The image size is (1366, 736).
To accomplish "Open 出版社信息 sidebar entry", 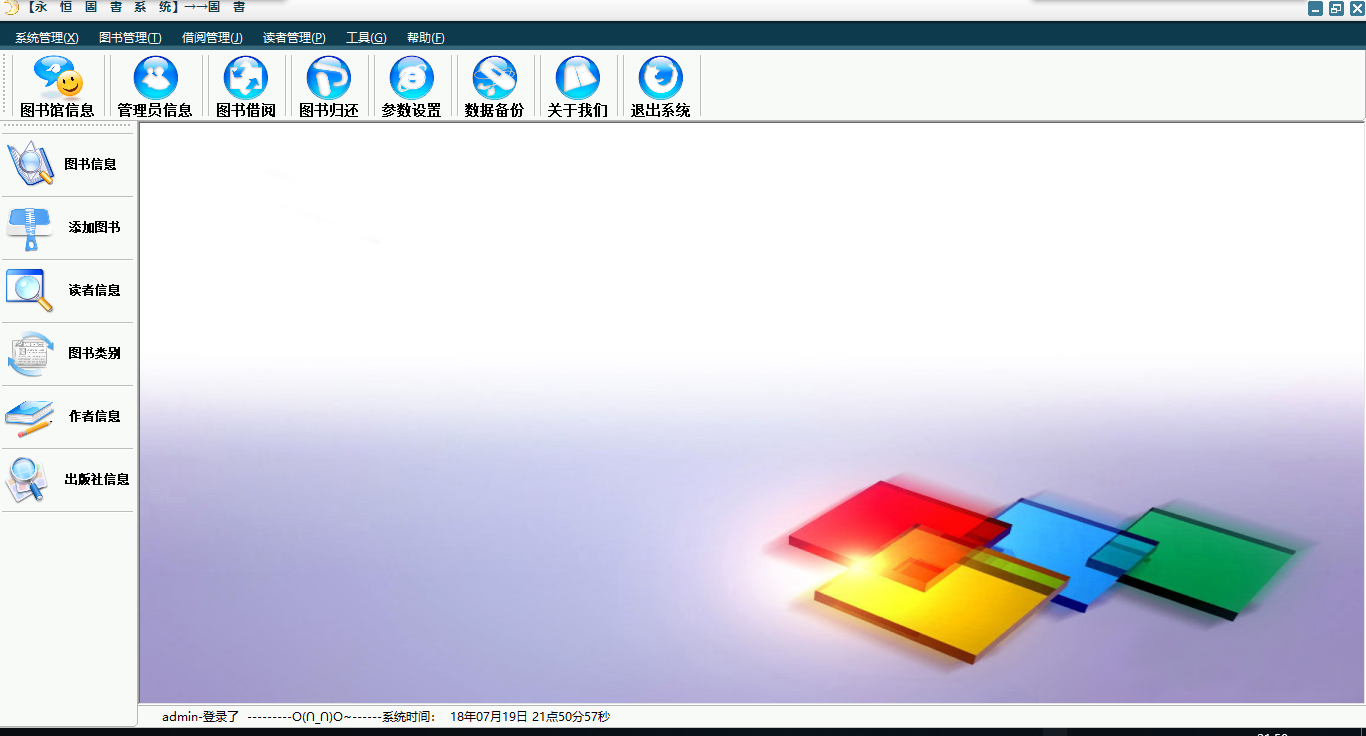I will click(x=67, y=479).
